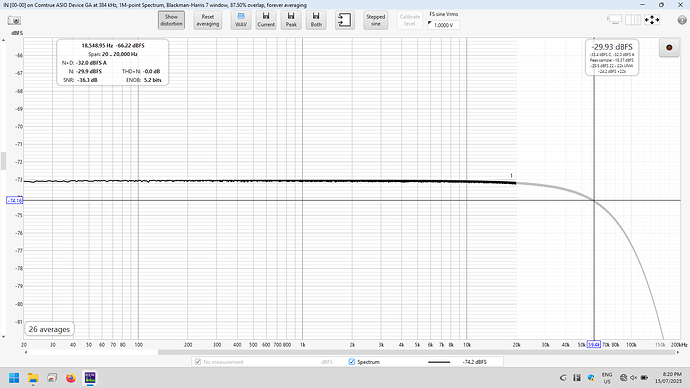
Task: Open the RTA settings gear icon
Action: tap(682, 20)
